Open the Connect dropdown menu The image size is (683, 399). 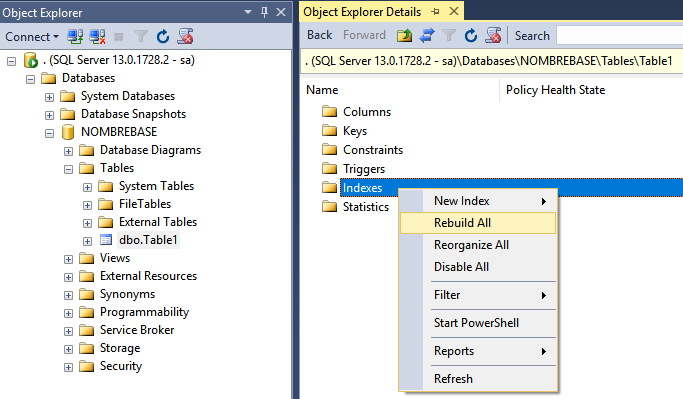click(32, 37)
